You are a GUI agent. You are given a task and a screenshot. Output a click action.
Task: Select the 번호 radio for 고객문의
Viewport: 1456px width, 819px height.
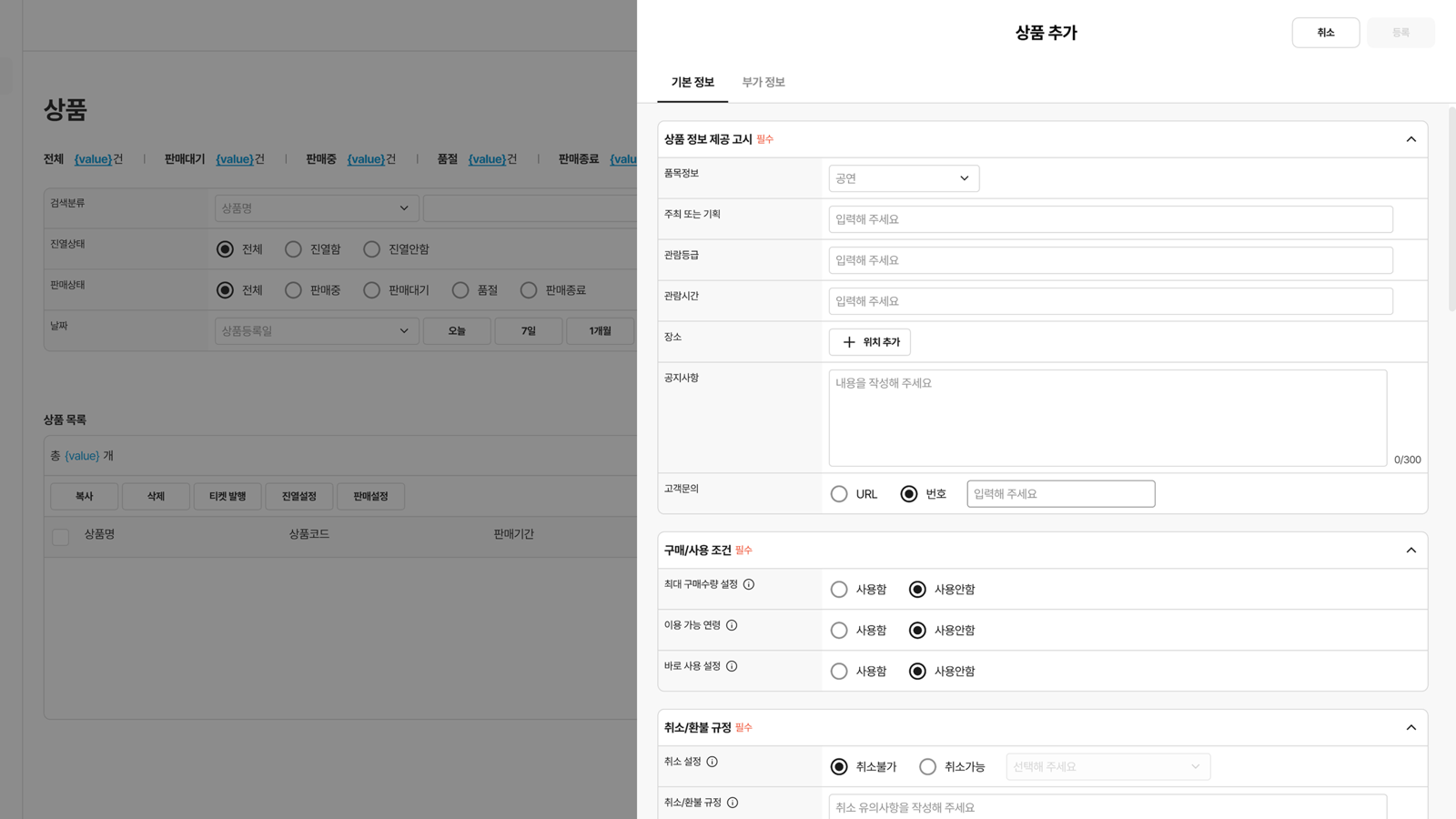[909, 494]
